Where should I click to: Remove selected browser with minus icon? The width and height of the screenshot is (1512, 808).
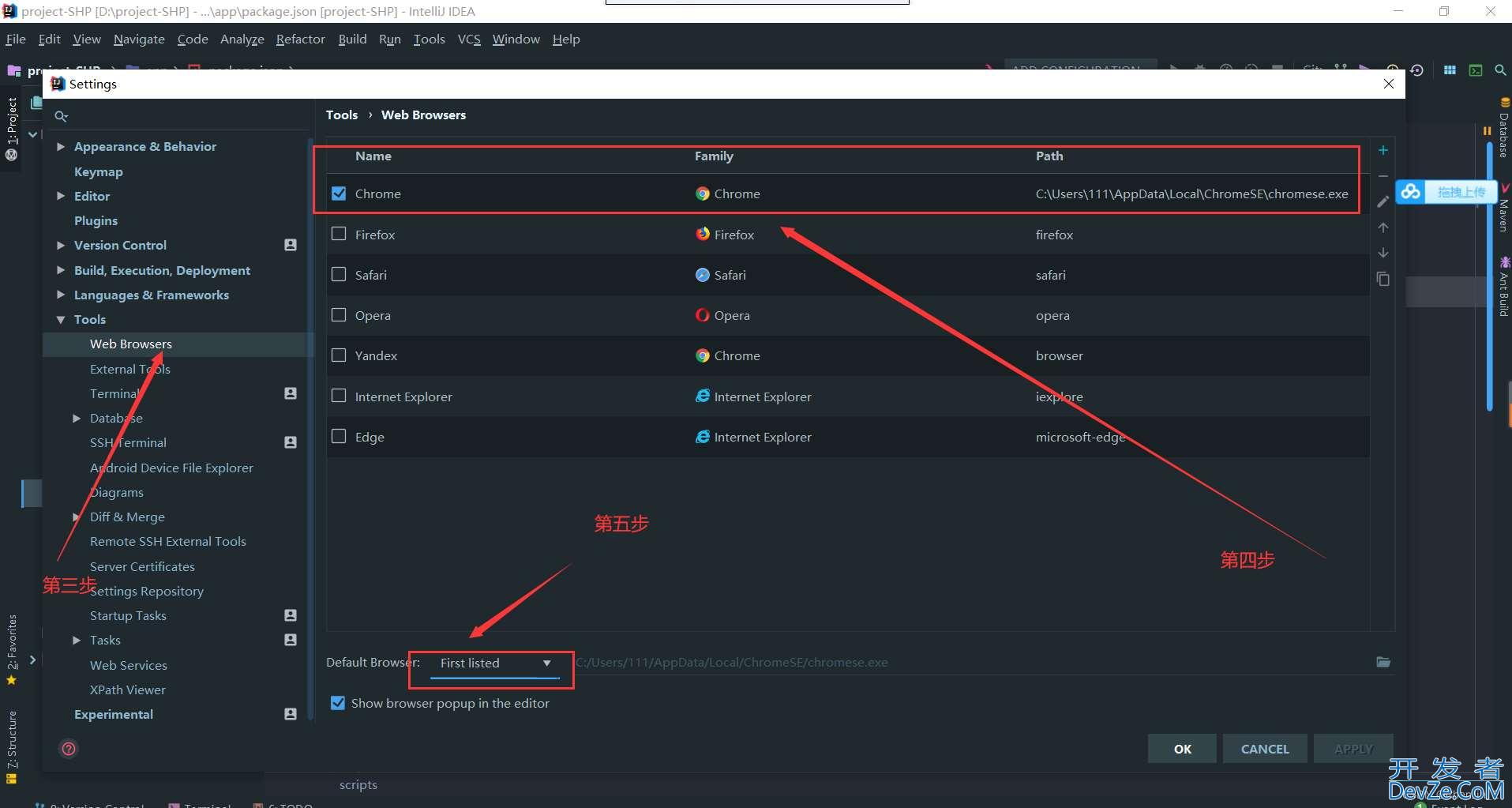click(x=1383, y=176)
